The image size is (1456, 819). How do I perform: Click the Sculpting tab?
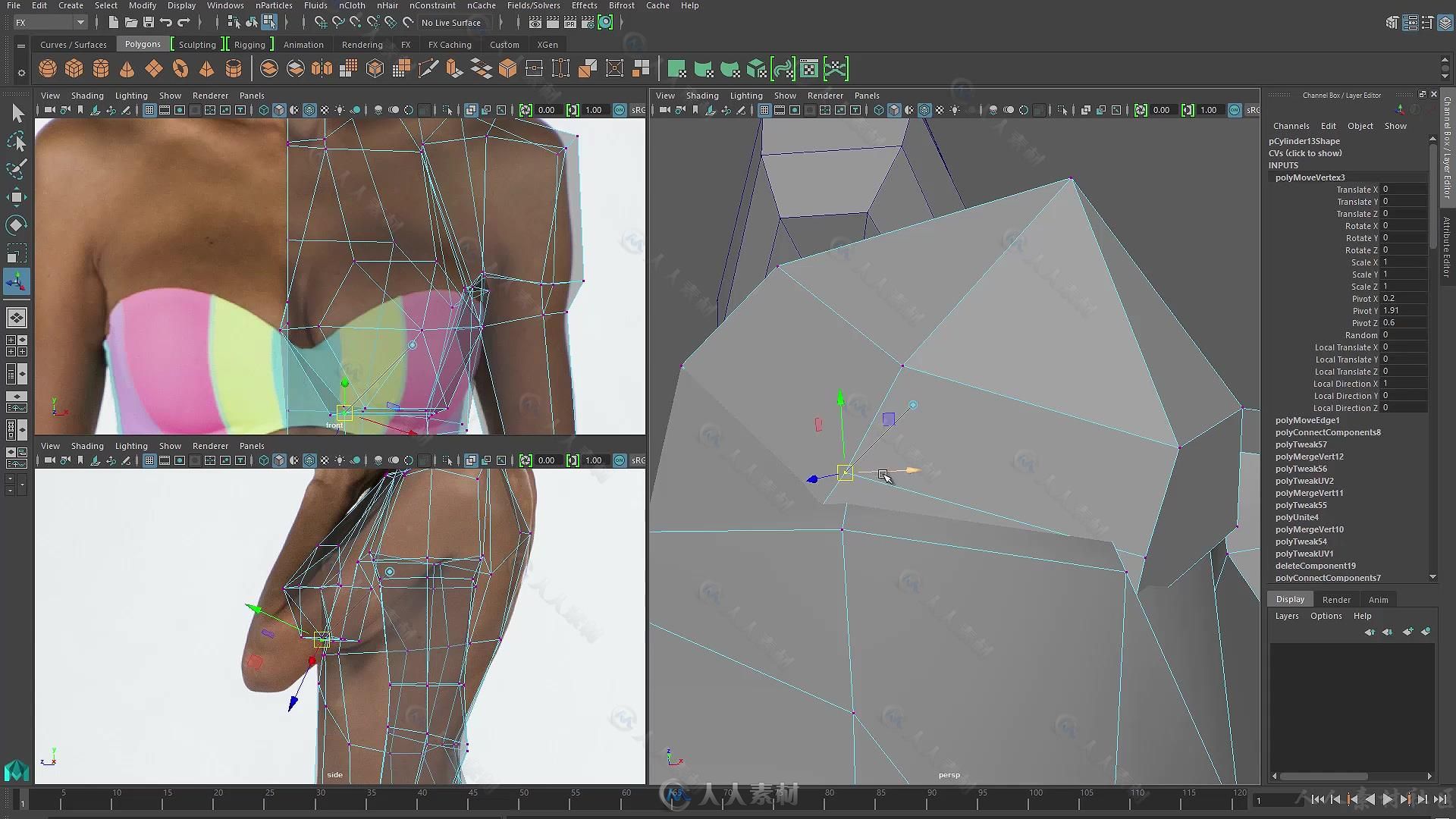(x=197, y=44)
